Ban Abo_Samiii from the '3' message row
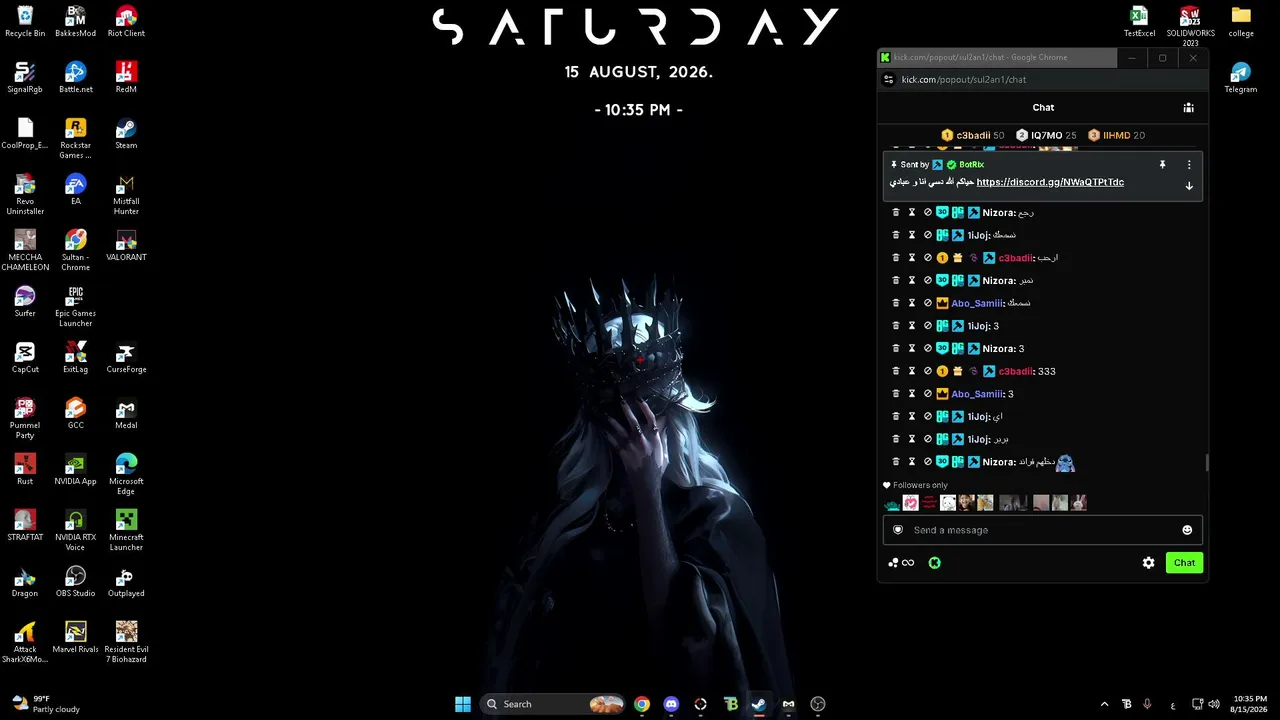 927,394
